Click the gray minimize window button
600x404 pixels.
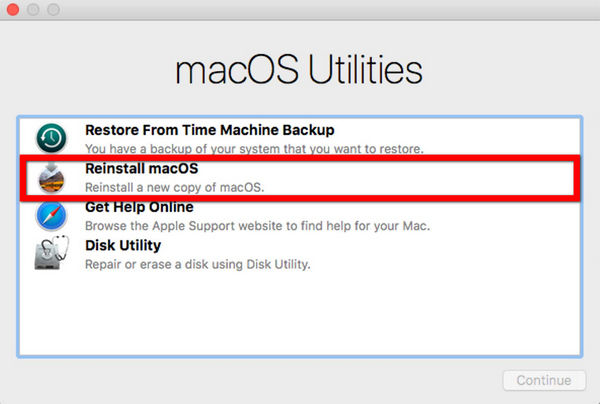[x=31, y=11]
